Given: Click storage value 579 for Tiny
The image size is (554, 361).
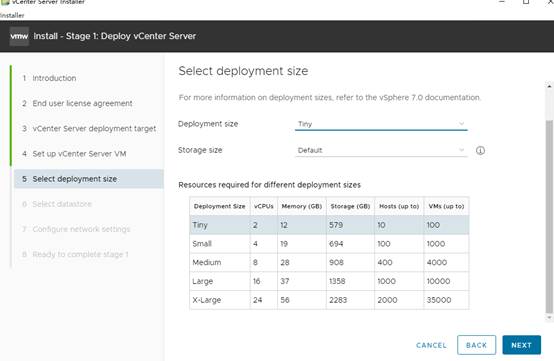Looking at the screenshot, I should tap(336, 225).
